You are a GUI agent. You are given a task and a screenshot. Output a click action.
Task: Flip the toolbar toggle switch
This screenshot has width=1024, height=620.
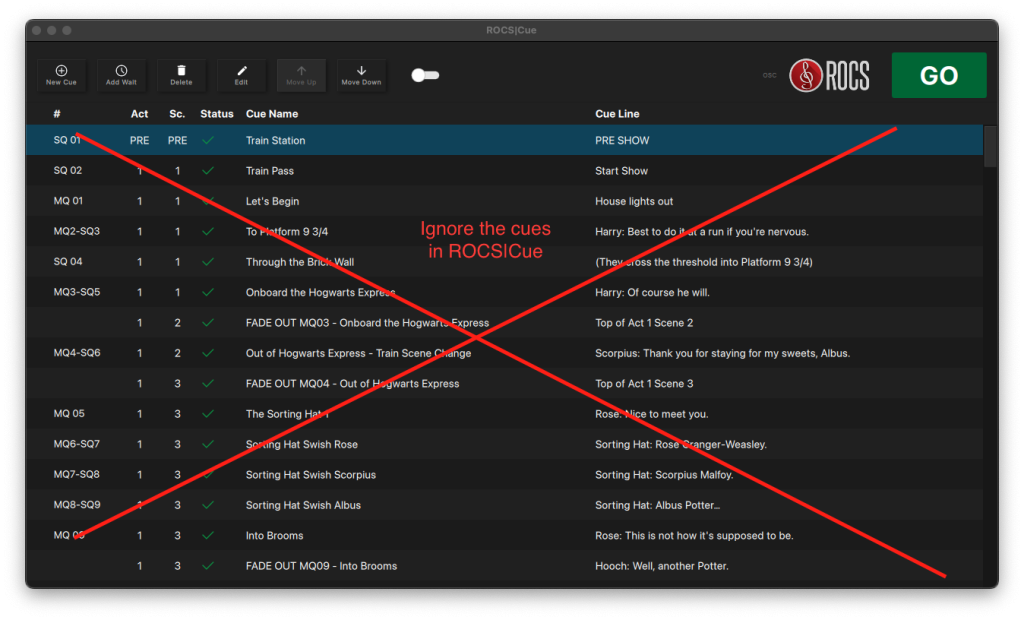[x=424, y=74]
